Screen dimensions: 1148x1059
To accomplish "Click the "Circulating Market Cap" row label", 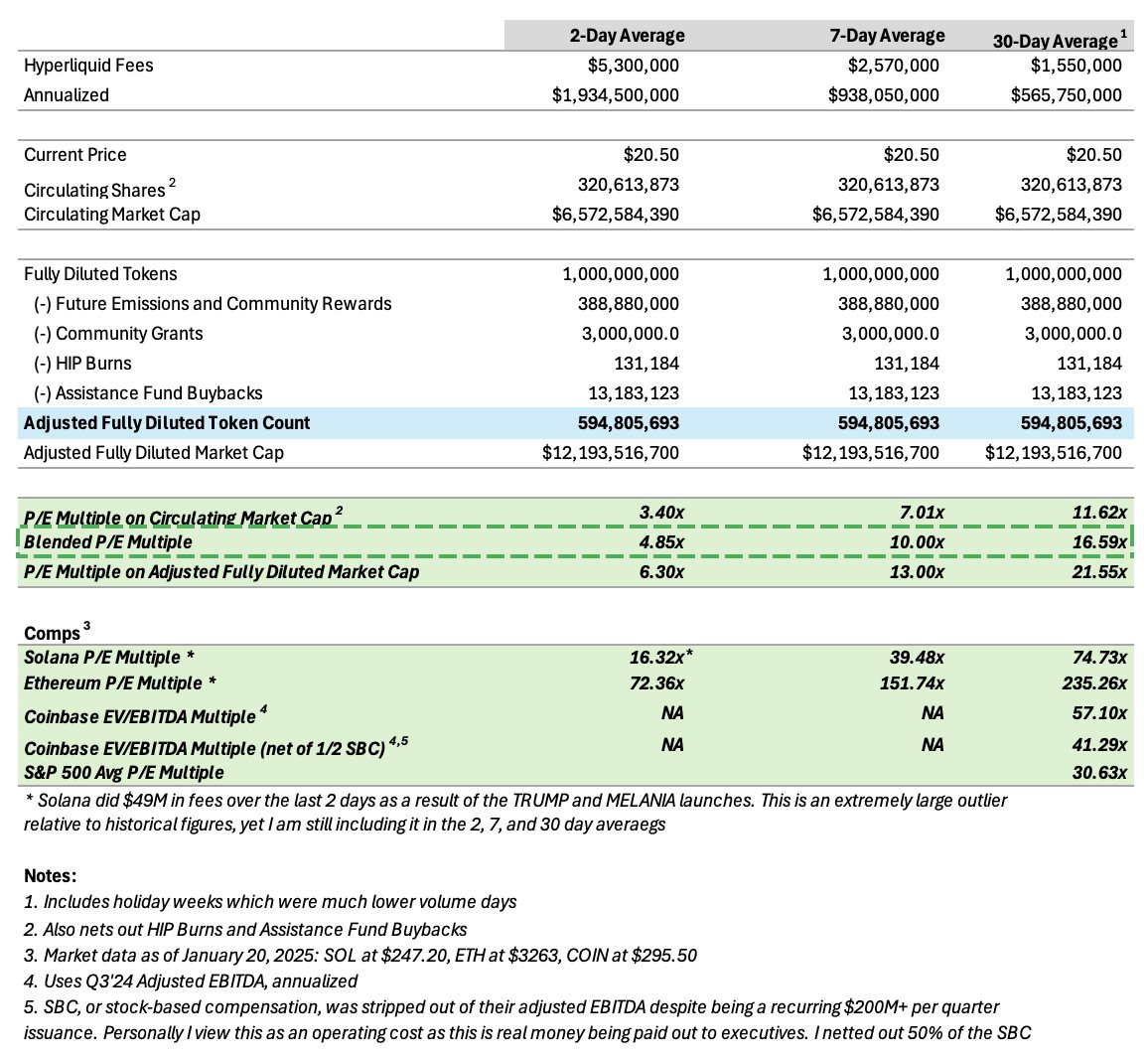I will [111, 215].
